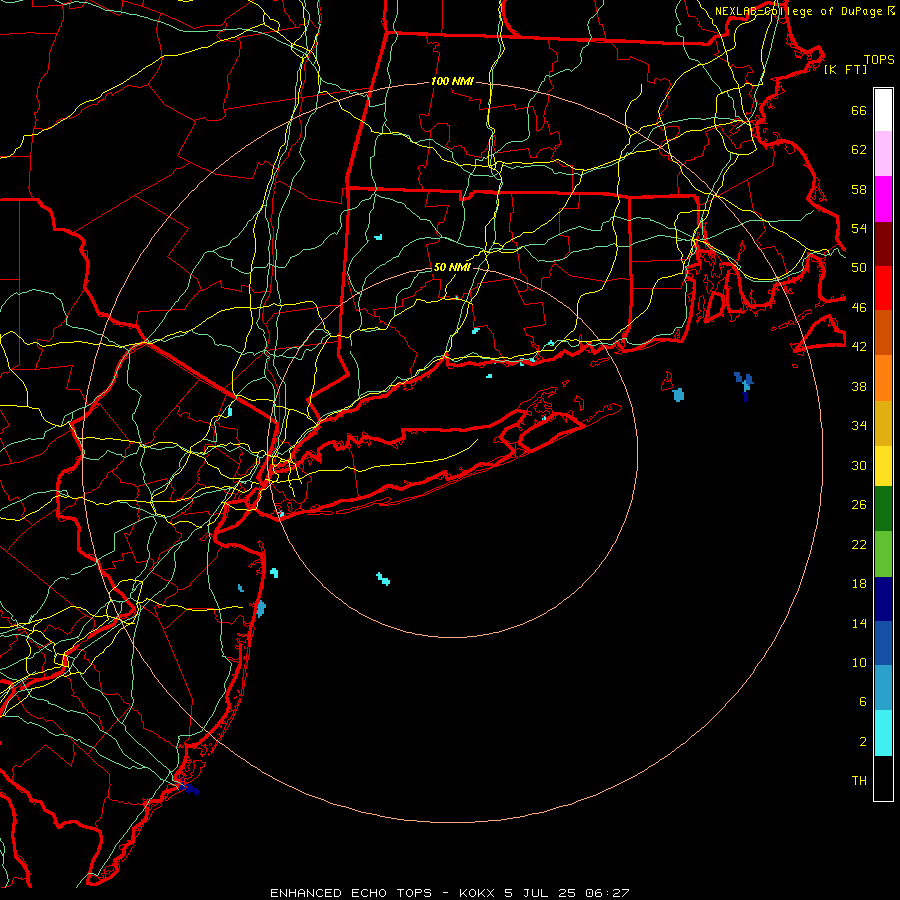Click the legend value "26"
The image size is (900, 900).
[x=859, y=505]
